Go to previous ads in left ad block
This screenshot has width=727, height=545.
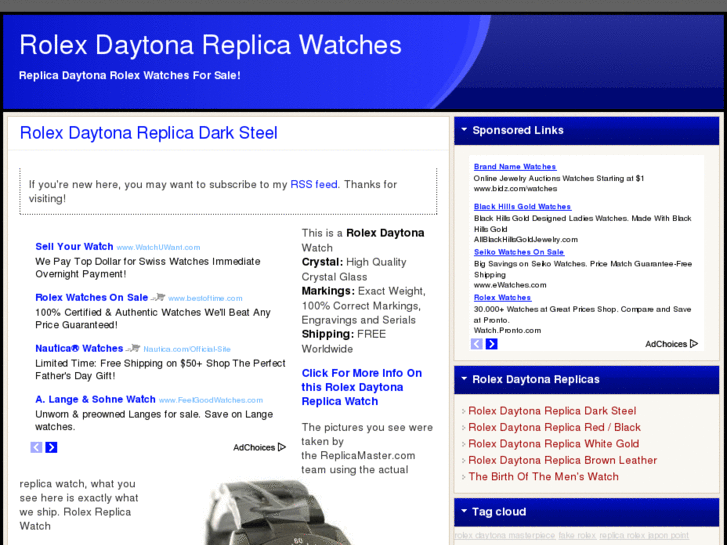coord(36,447)
